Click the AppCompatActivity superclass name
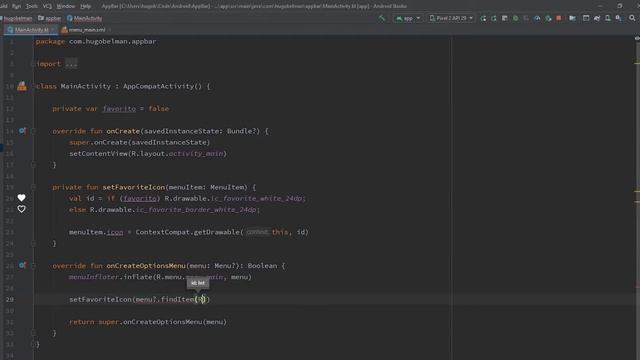This screenshot has height=360, width=640. [158, 86]
